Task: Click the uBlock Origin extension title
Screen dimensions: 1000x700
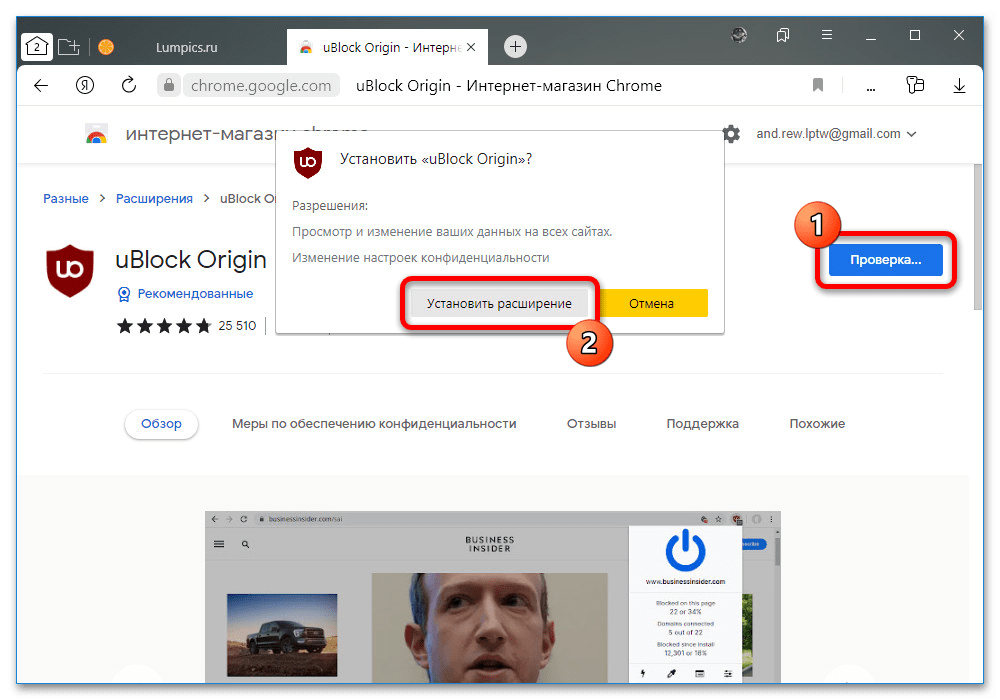Action: click(x=191, y=259)
